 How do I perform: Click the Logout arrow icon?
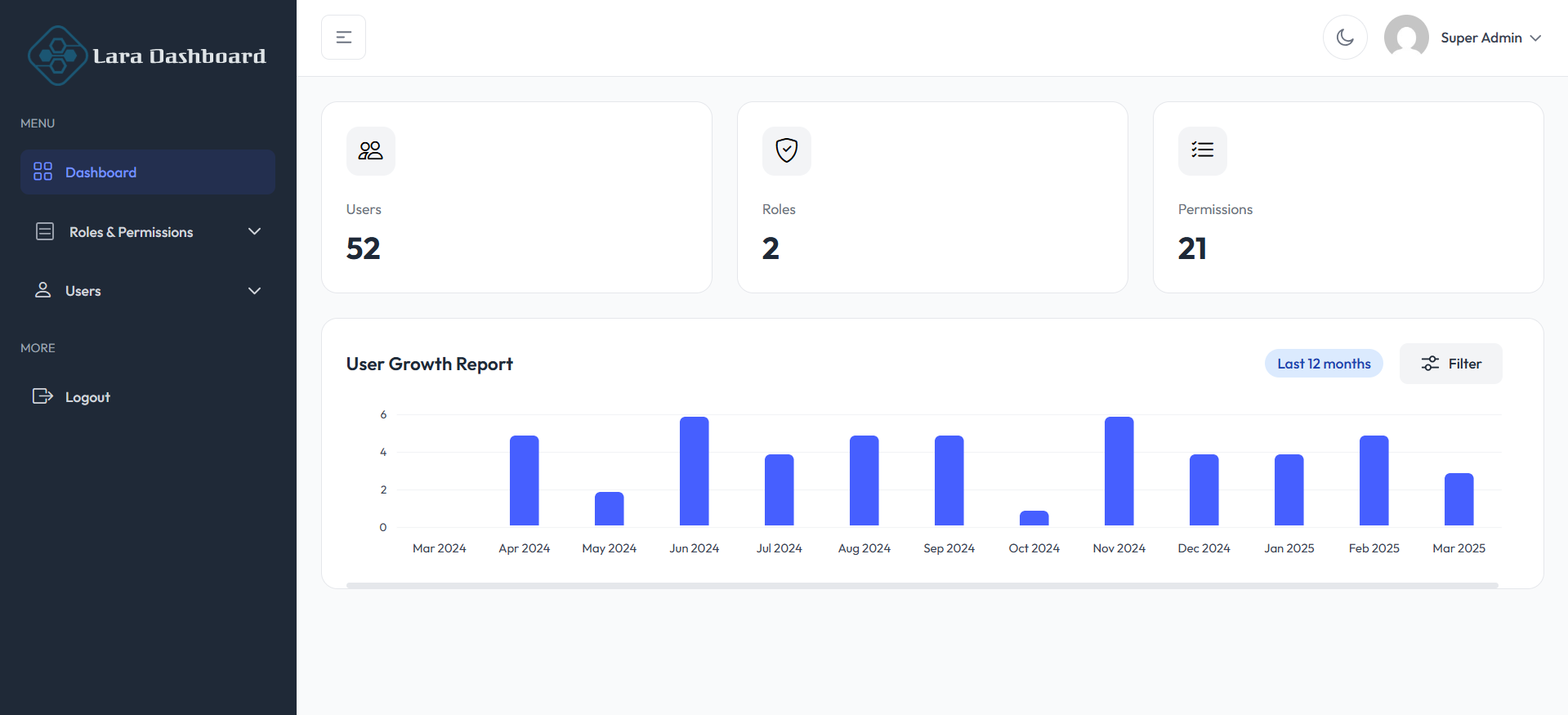click(x=42, y=396)
